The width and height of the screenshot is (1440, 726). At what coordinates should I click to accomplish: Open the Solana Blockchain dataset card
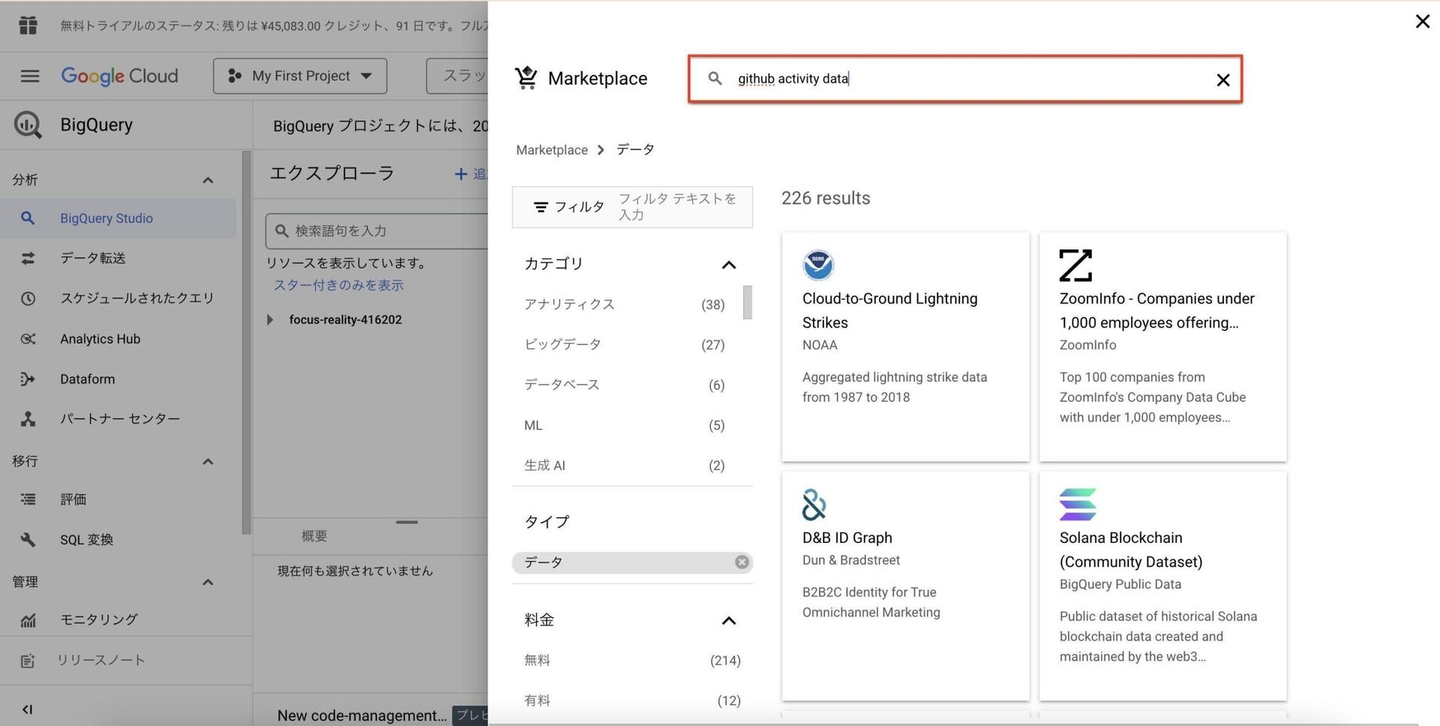[x=1162, y=585]
